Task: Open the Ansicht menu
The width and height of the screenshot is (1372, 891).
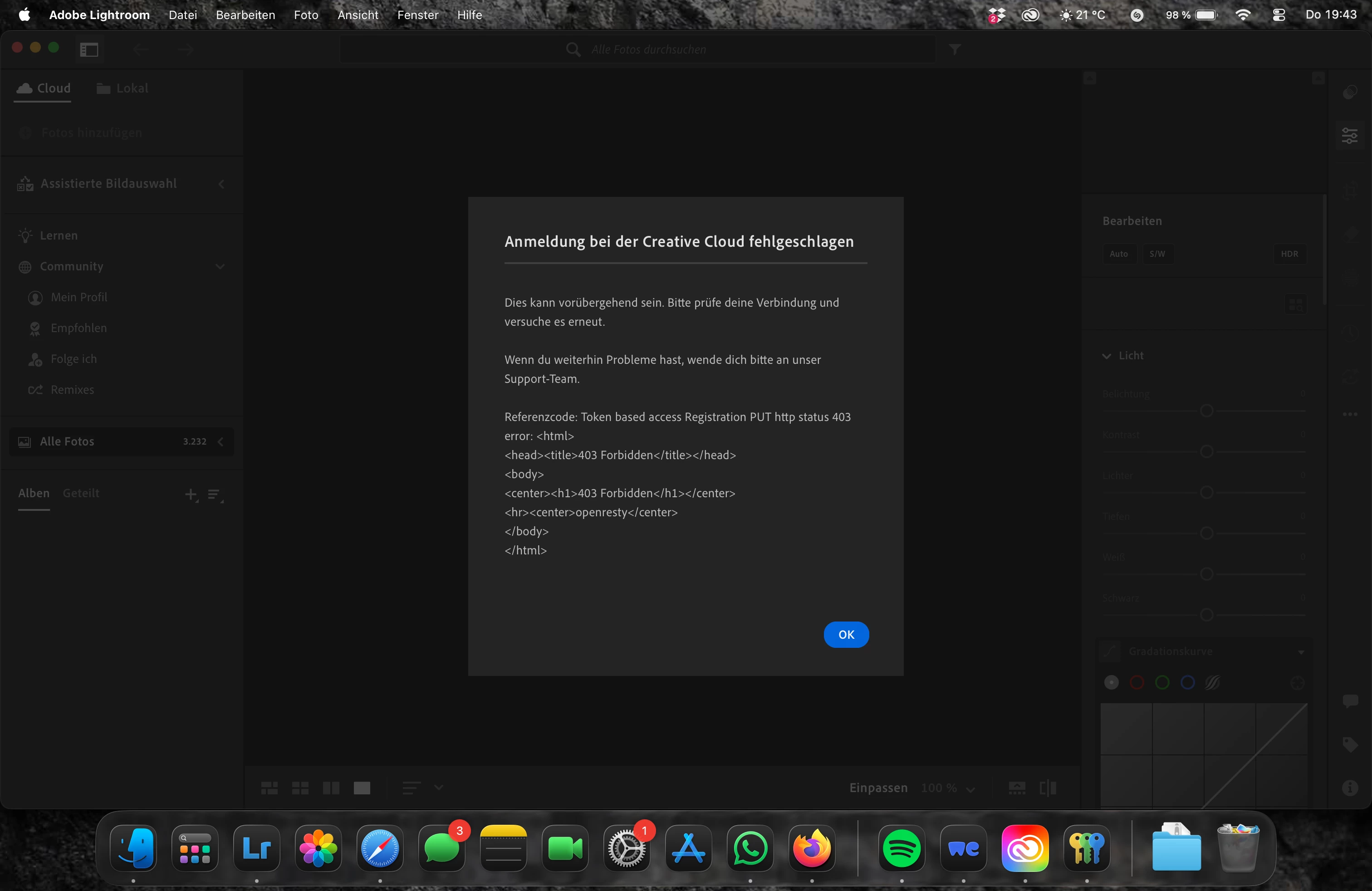Action: [x=358, y=15]
